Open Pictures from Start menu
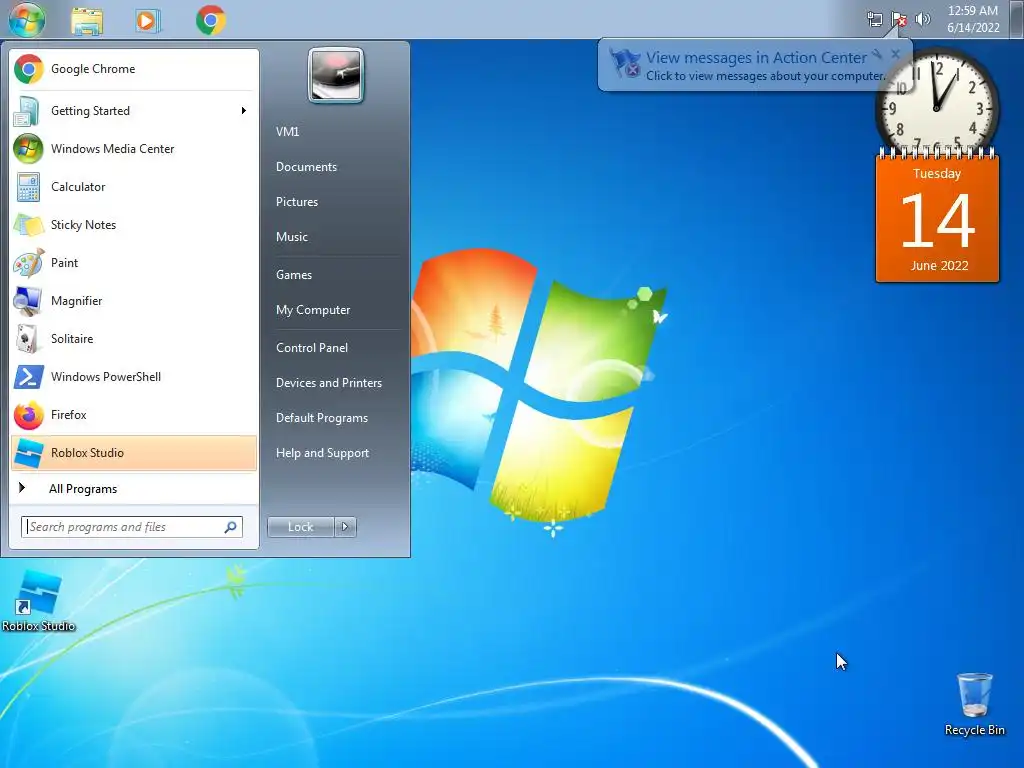 point(296,202)
